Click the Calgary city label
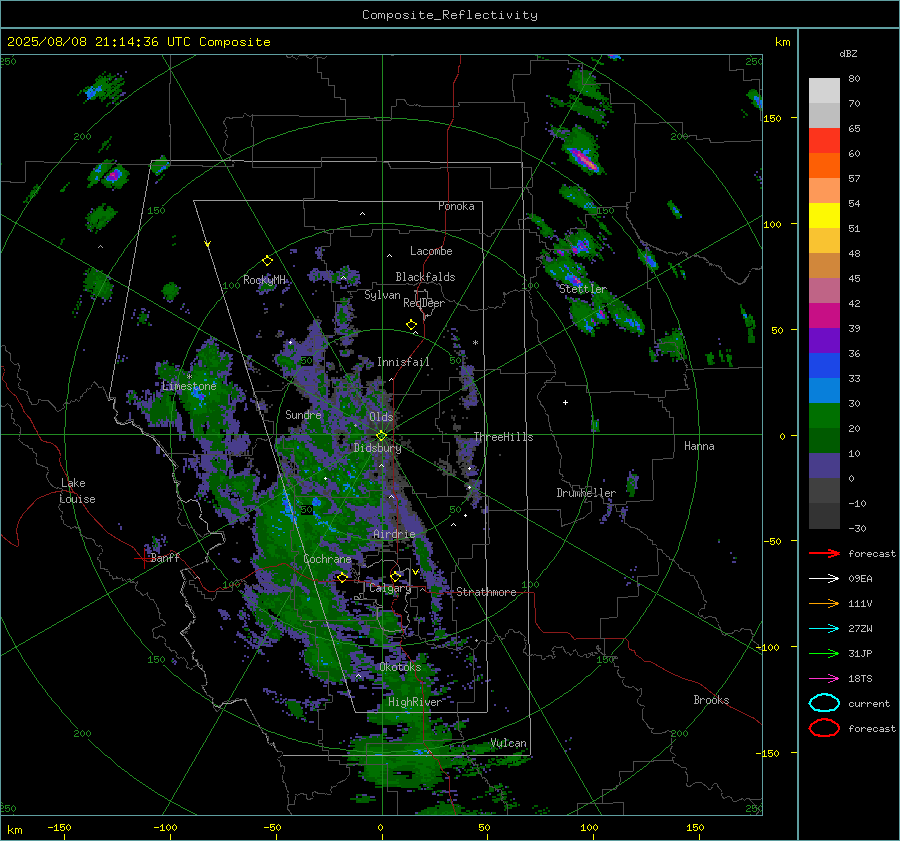 [x=390, y=588]
